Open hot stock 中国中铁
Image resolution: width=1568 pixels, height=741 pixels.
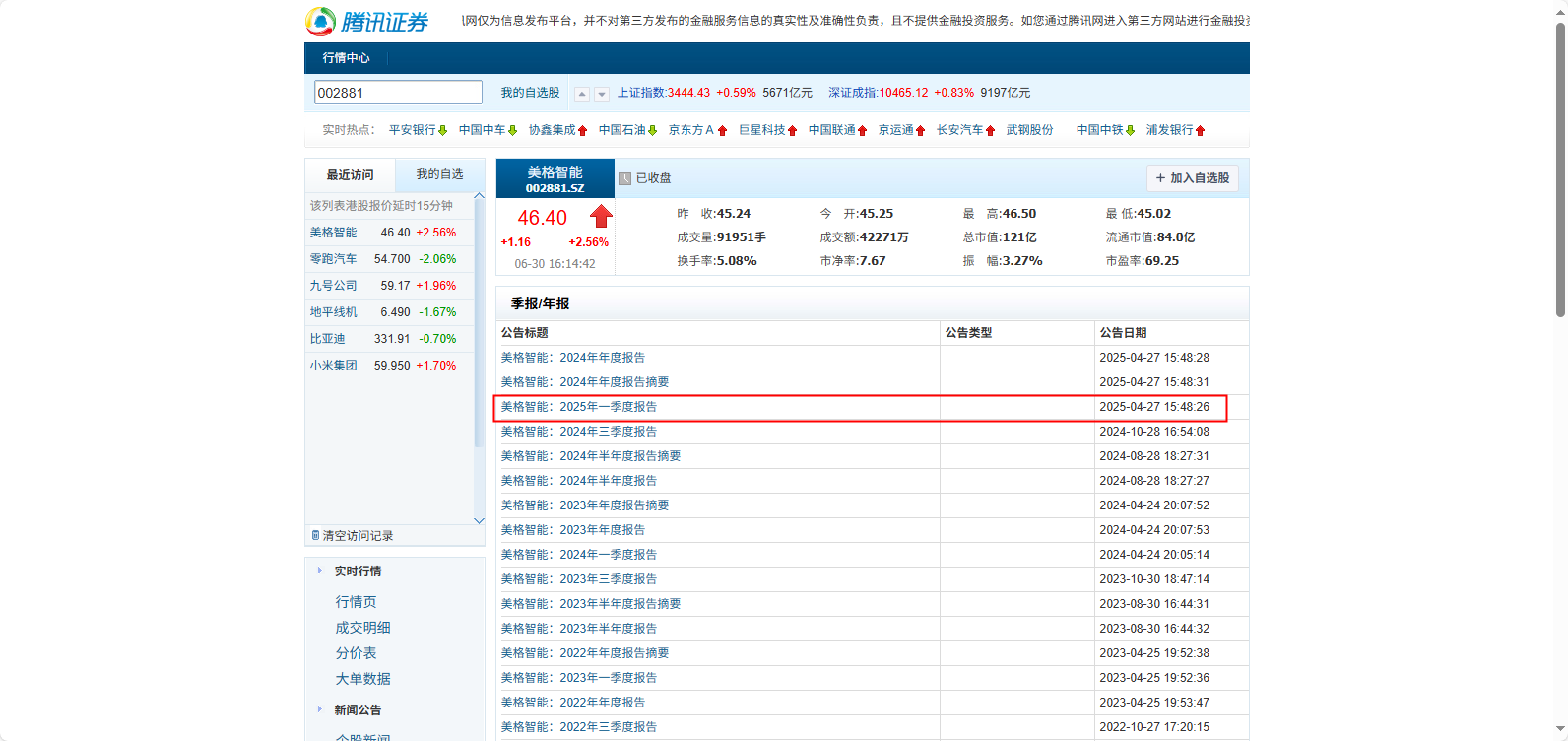(x=1099, y=130)
